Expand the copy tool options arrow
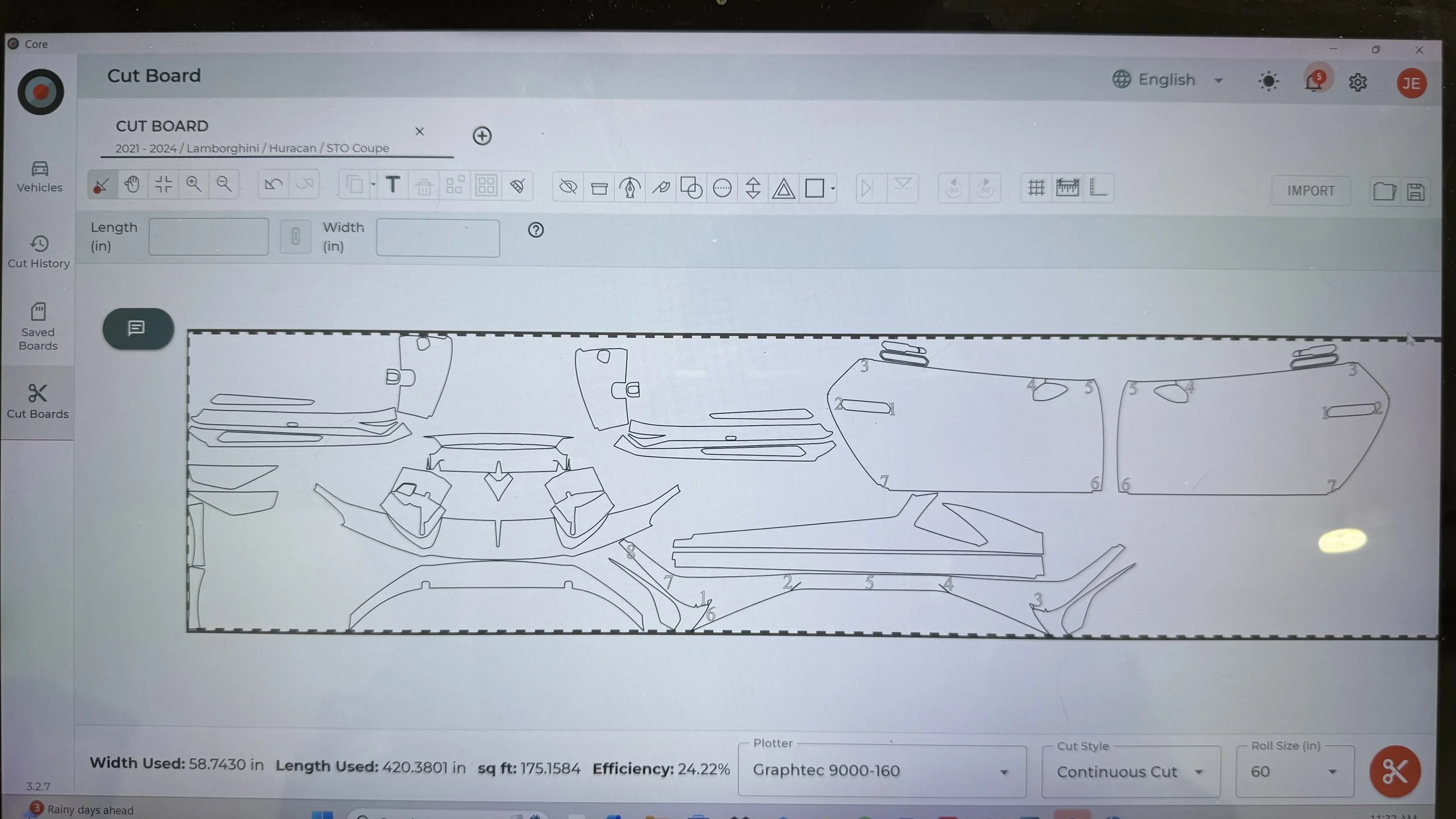The image size is (1456, 819). (373, 185)
